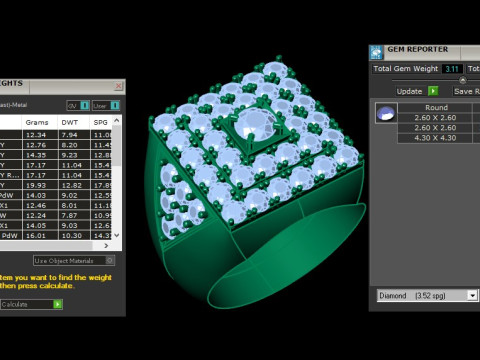
Task: Click the Total Gem Weight label
Action: (x=405, y=69)
